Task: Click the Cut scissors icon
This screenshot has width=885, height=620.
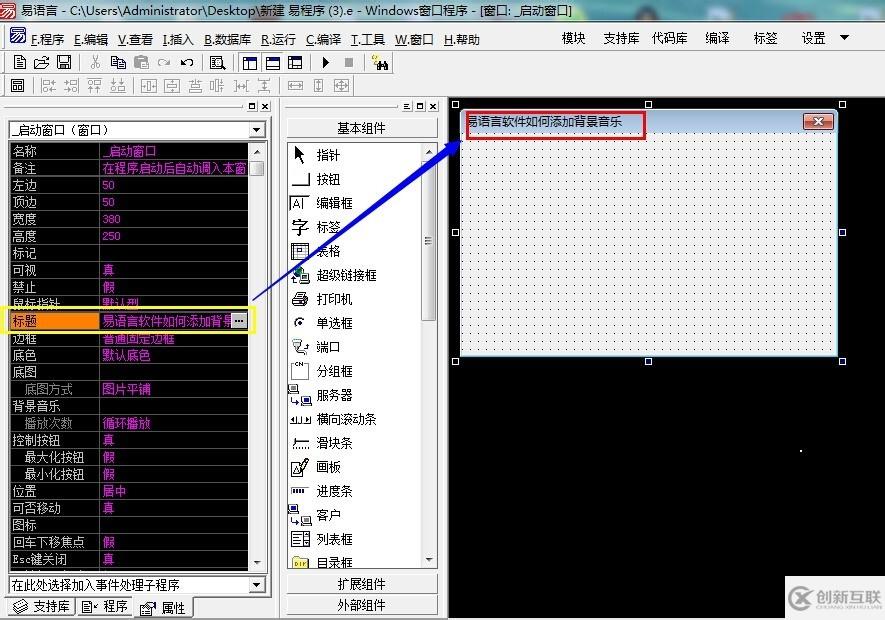Action: click(x=95, y=62)
